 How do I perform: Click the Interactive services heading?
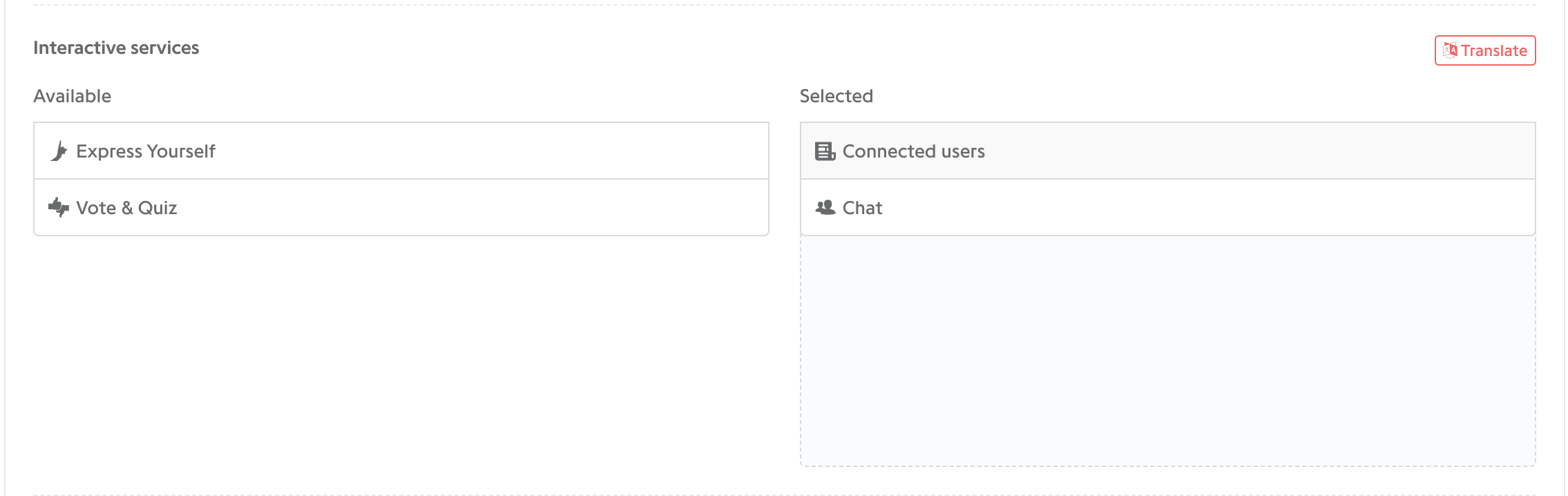[116, 48]
